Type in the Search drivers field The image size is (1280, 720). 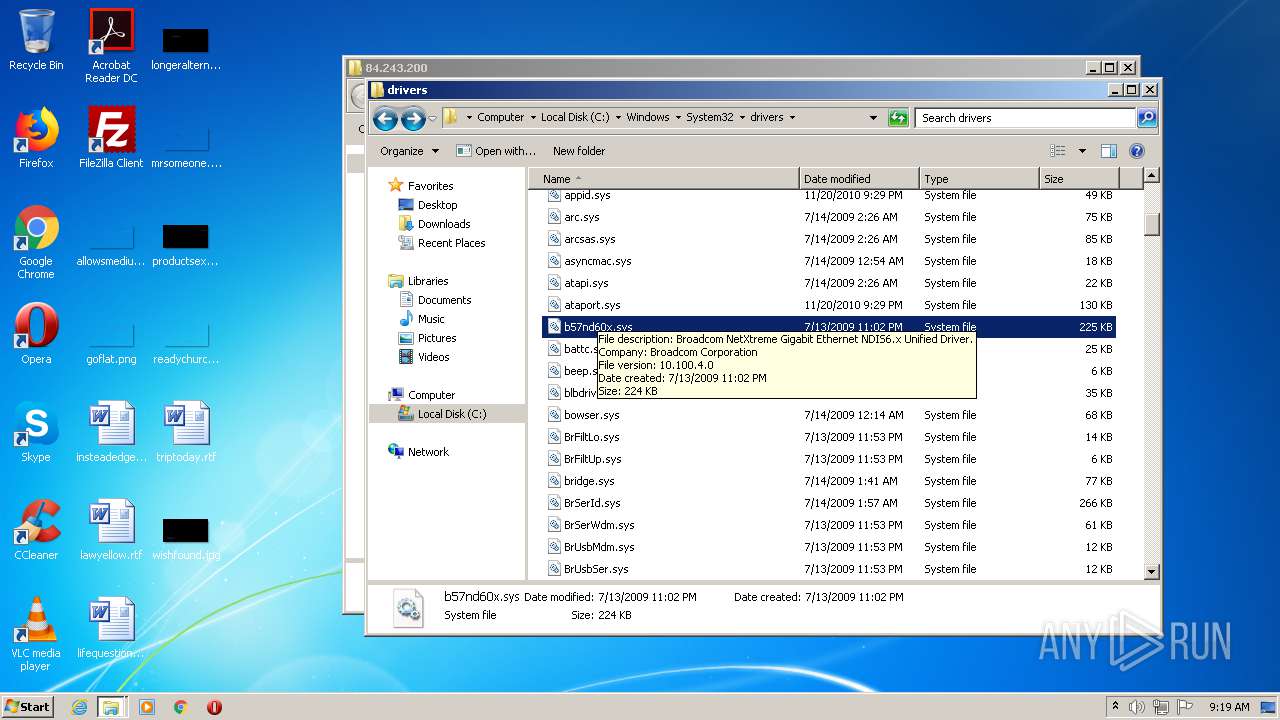click(1027, 118)
